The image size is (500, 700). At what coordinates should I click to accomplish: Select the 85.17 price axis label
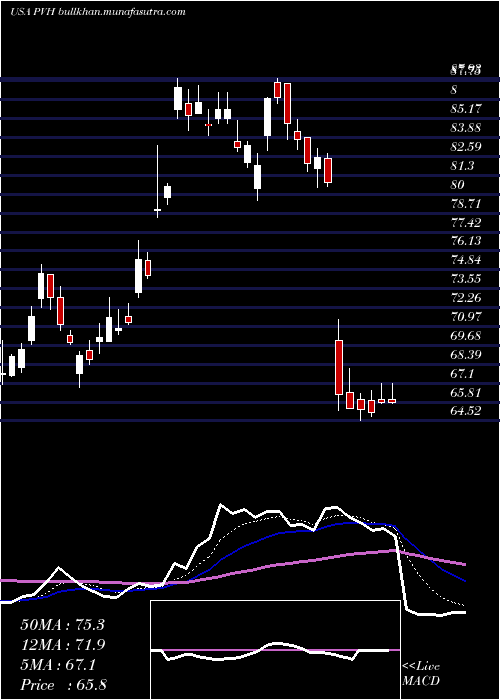pos(466,108)
